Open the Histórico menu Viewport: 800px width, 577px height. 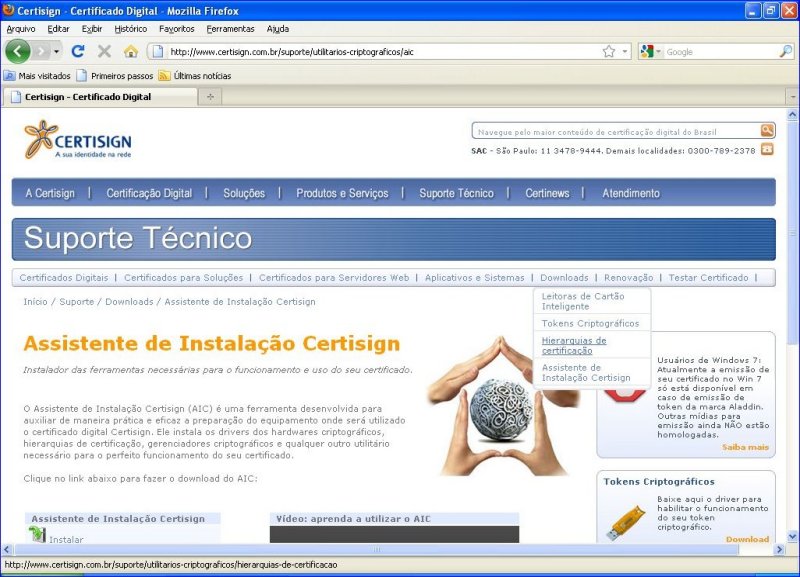[131, 29]
